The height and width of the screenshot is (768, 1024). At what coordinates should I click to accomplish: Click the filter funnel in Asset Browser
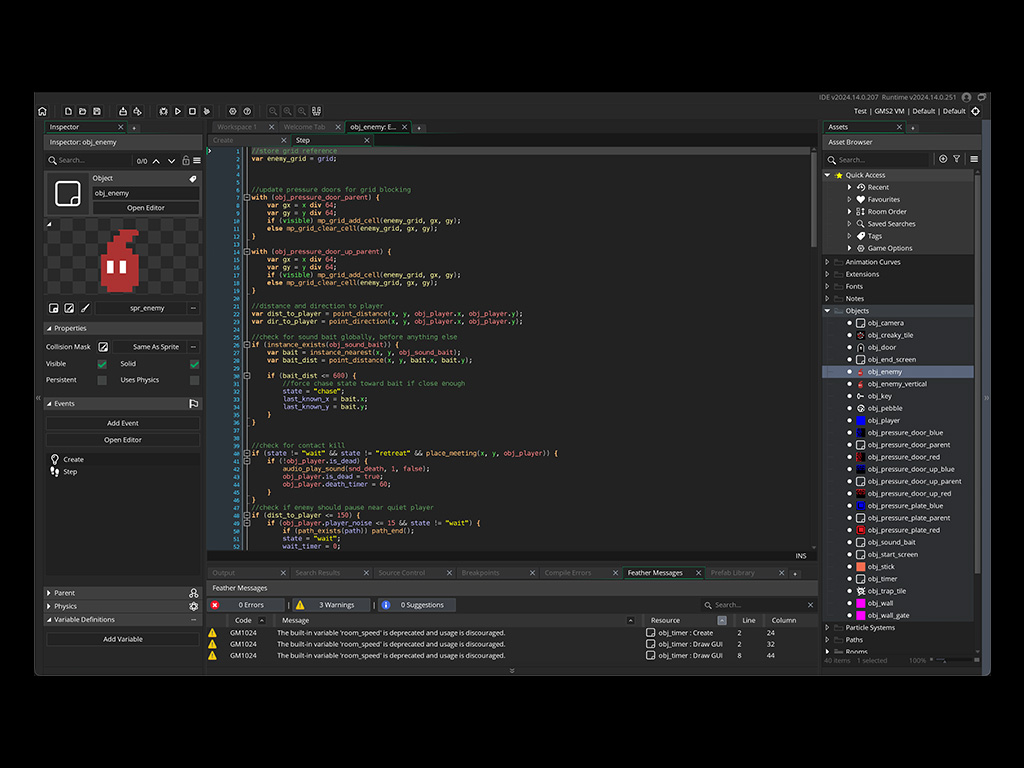tap(957, 159)
